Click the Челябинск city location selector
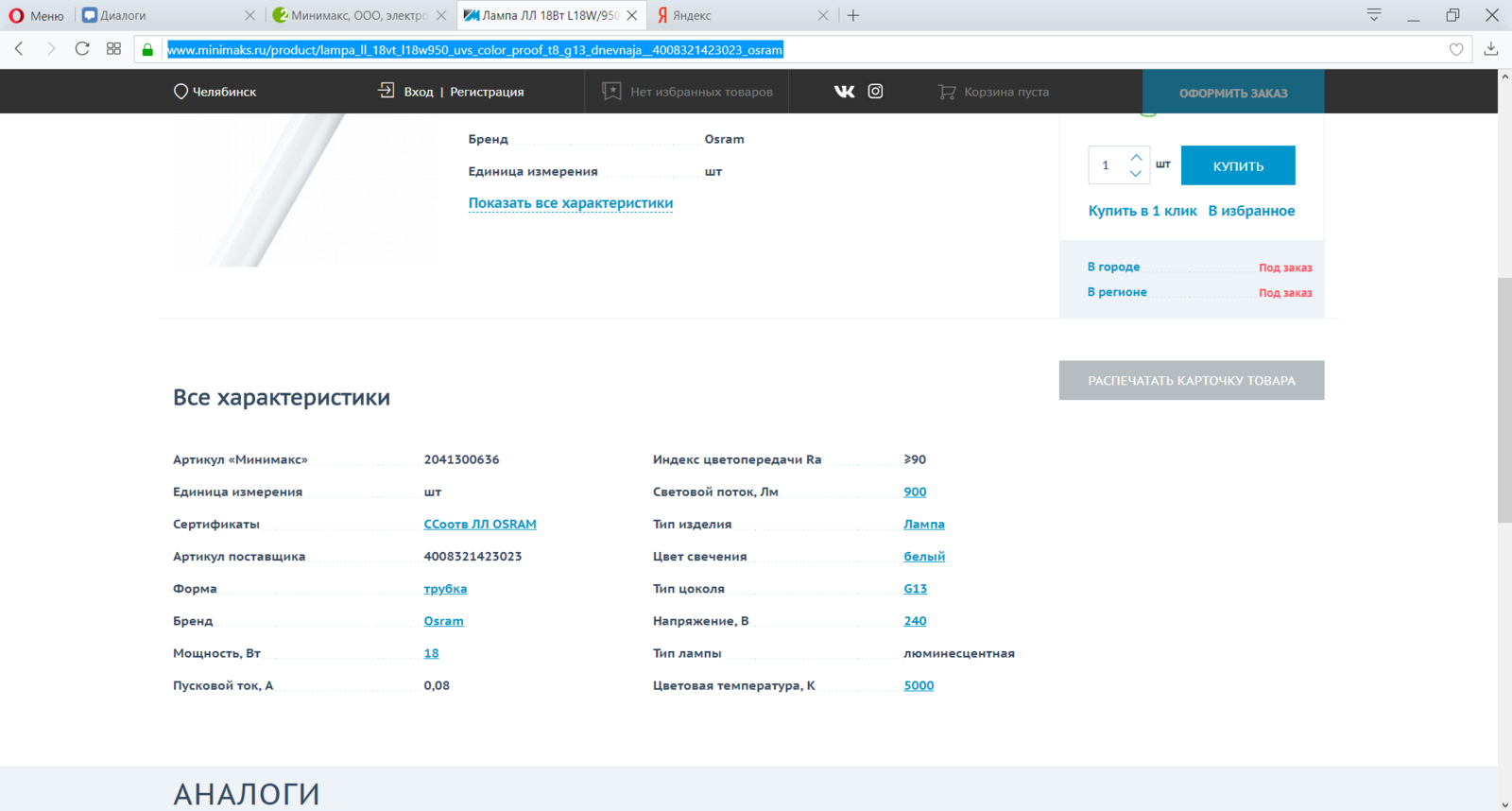The width and height of the screenshot is (1512, 811). click(x=215, y=92)
